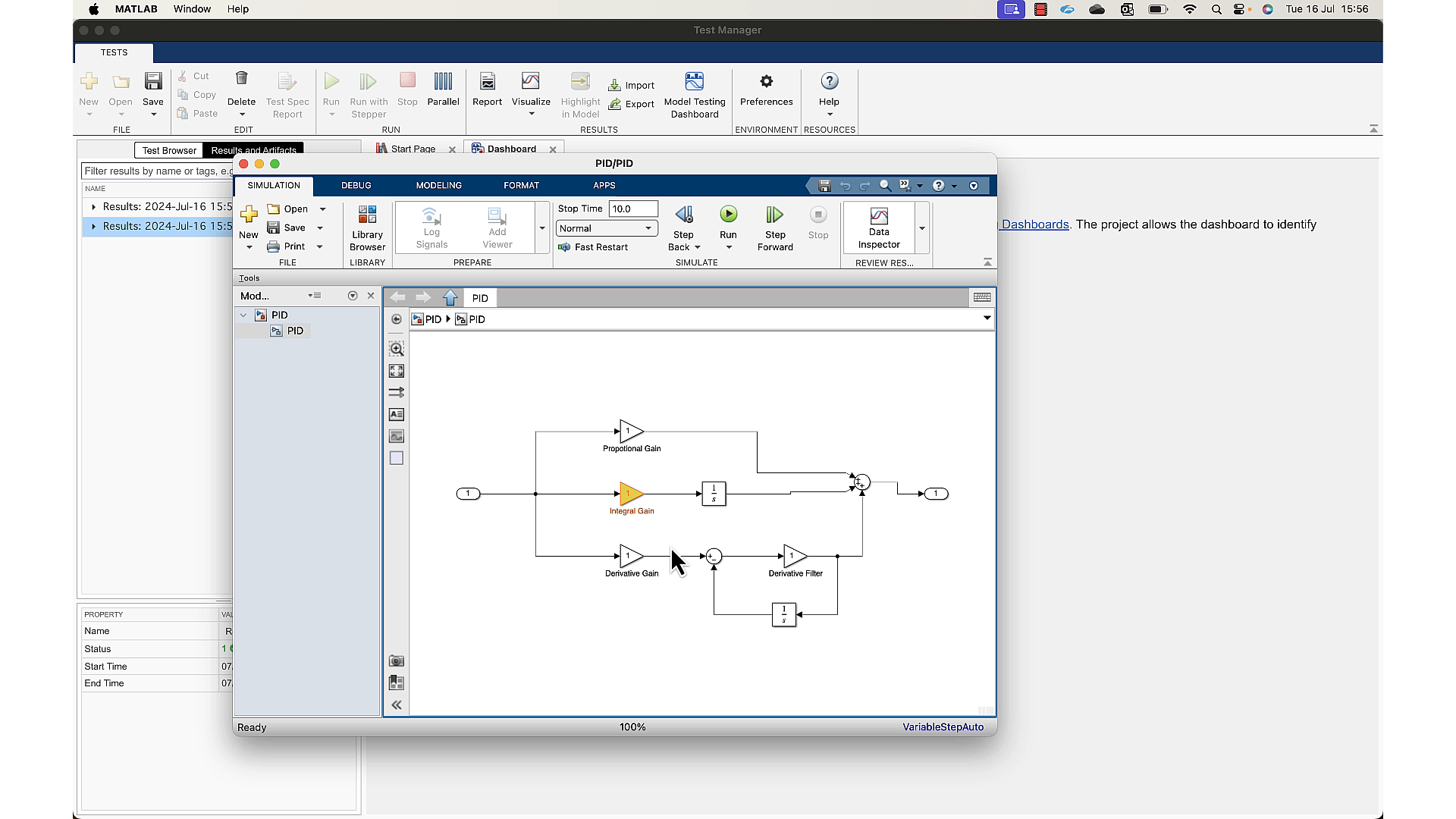Select the Zoom tool in the model palette
This screenshot has height=819, width=1456.
396,349
